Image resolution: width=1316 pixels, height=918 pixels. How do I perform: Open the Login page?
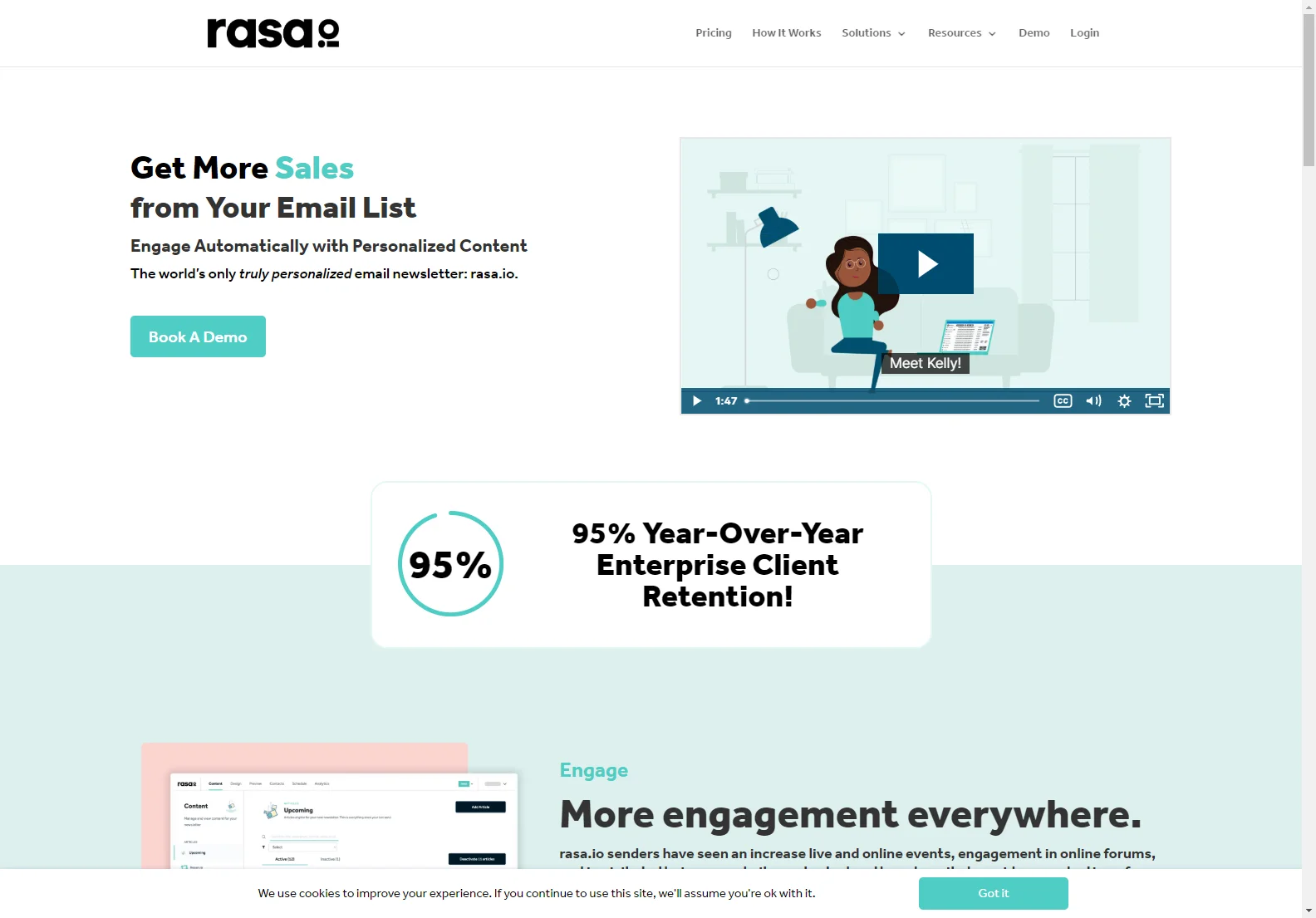point(1084,33)
